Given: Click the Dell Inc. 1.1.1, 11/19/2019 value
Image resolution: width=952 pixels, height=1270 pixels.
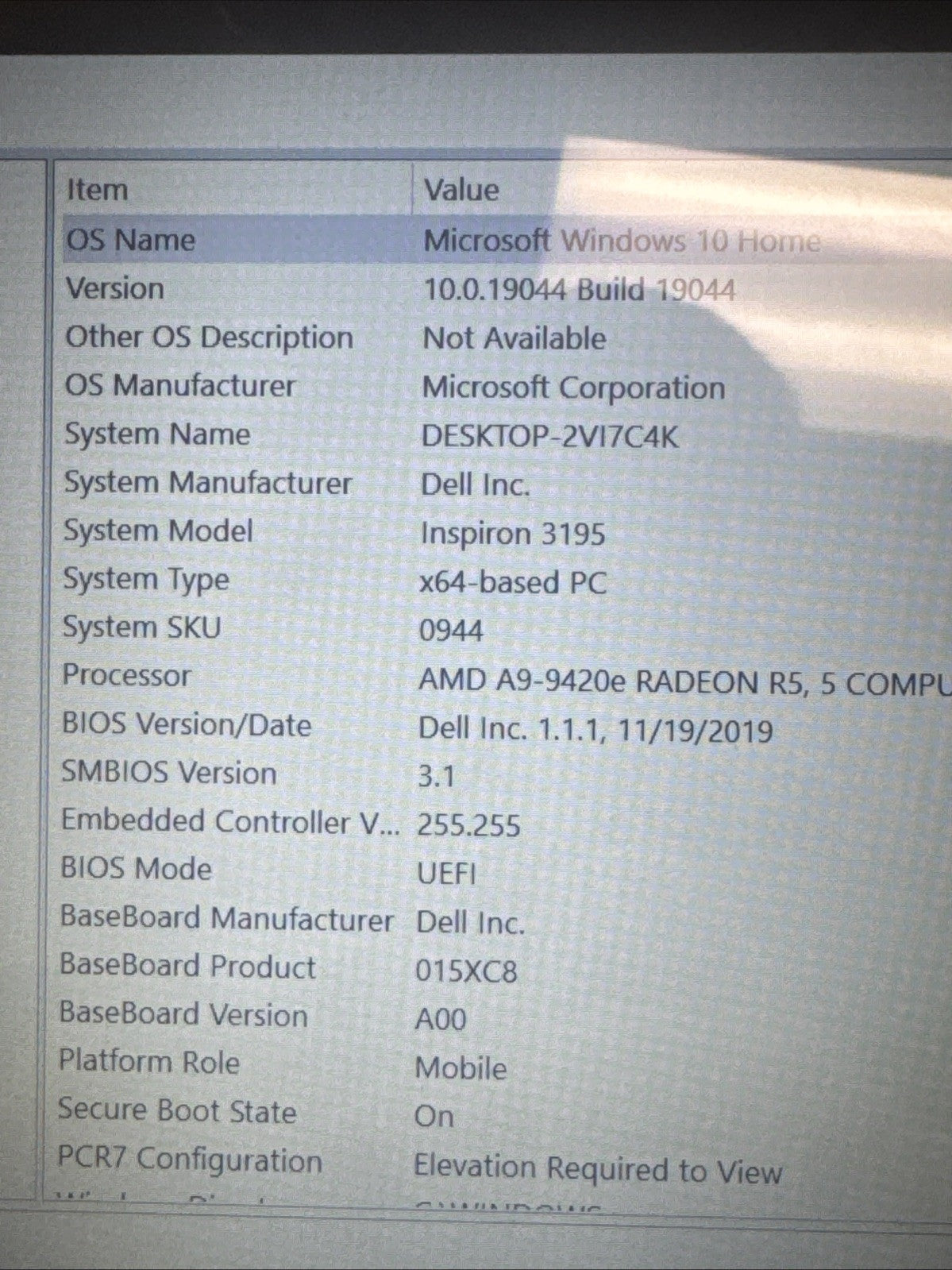Looking at the screenshot, I should click(595, 730).
